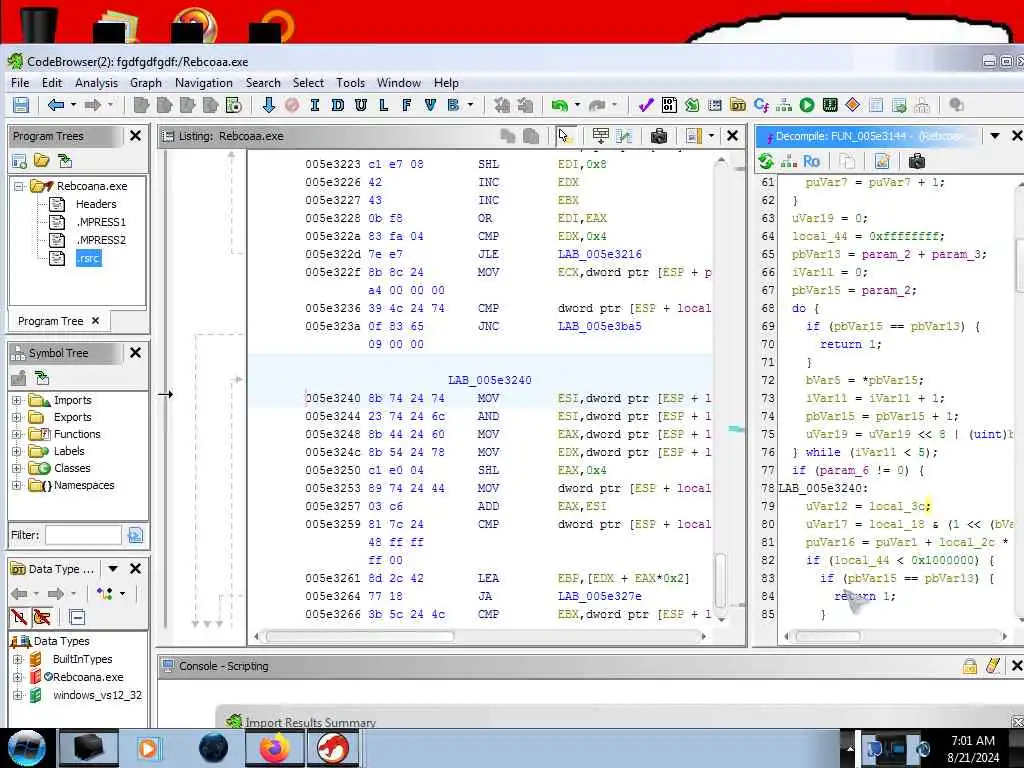Select the Program Tree tab
This screenshot has height=768, width=1024.
pos(51,321)
